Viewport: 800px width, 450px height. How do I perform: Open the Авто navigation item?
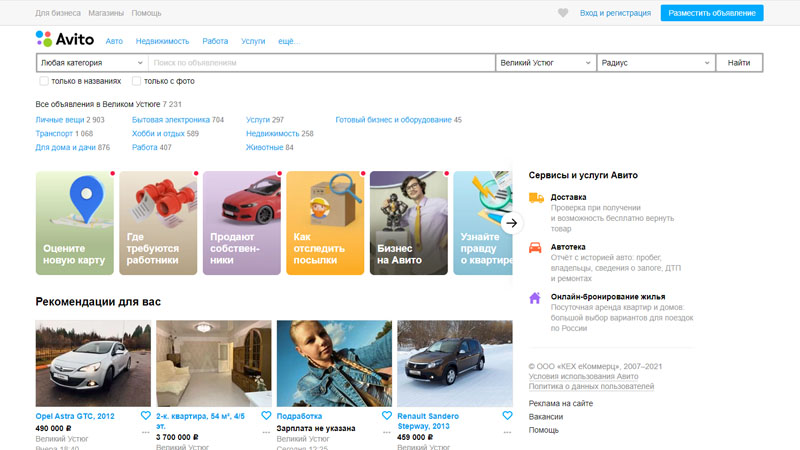pyautogui.click(x=114, y=41)
